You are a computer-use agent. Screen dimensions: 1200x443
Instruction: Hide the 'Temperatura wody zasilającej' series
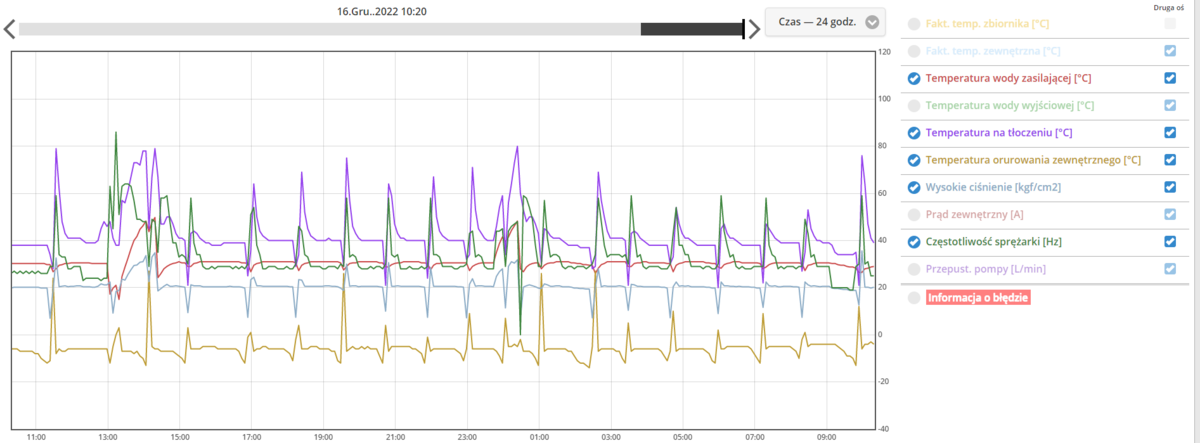[x=914, y=78]
